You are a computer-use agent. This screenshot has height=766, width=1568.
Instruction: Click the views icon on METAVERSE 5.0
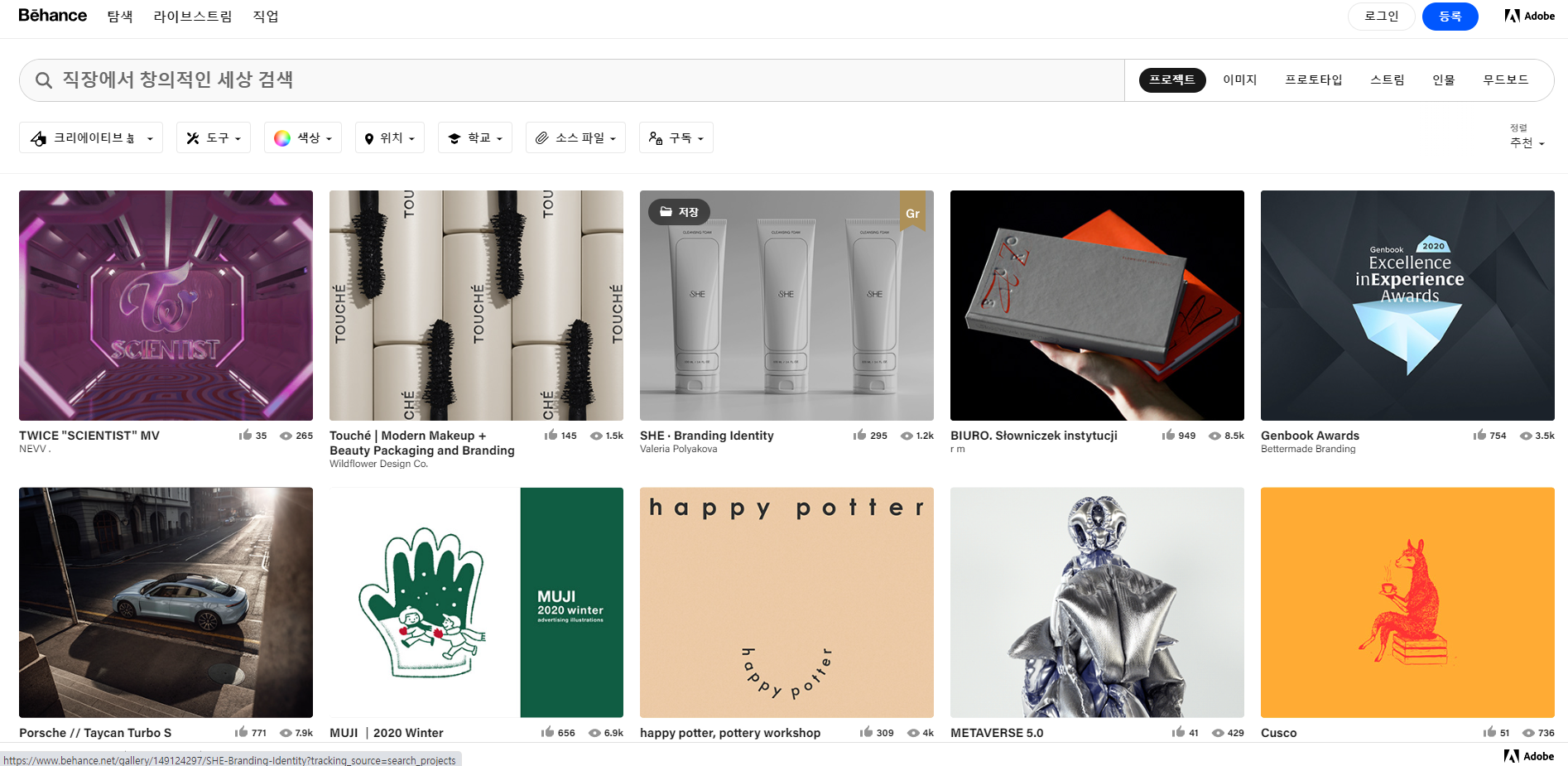point(1218,733)
